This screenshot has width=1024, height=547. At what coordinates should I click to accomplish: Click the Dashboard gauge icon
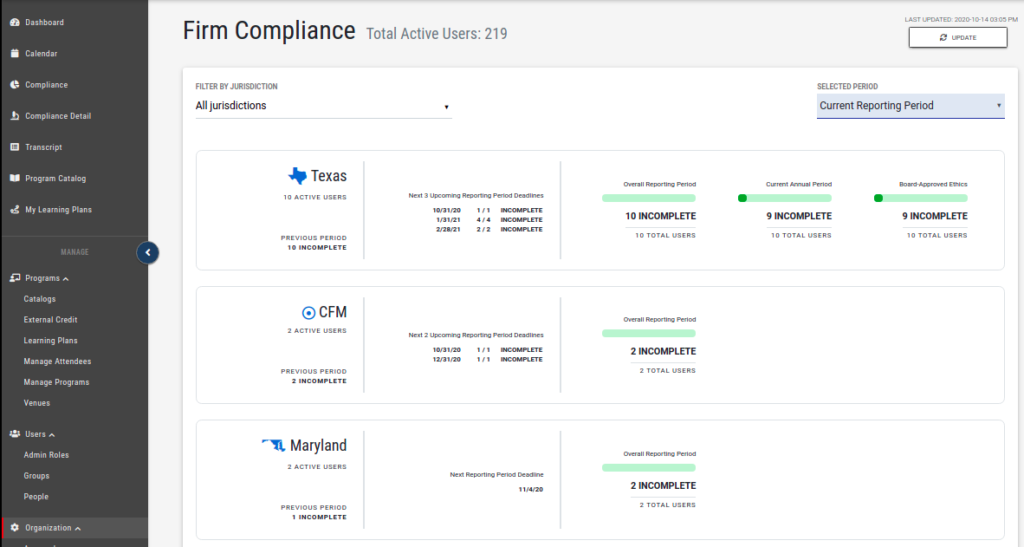14,22
